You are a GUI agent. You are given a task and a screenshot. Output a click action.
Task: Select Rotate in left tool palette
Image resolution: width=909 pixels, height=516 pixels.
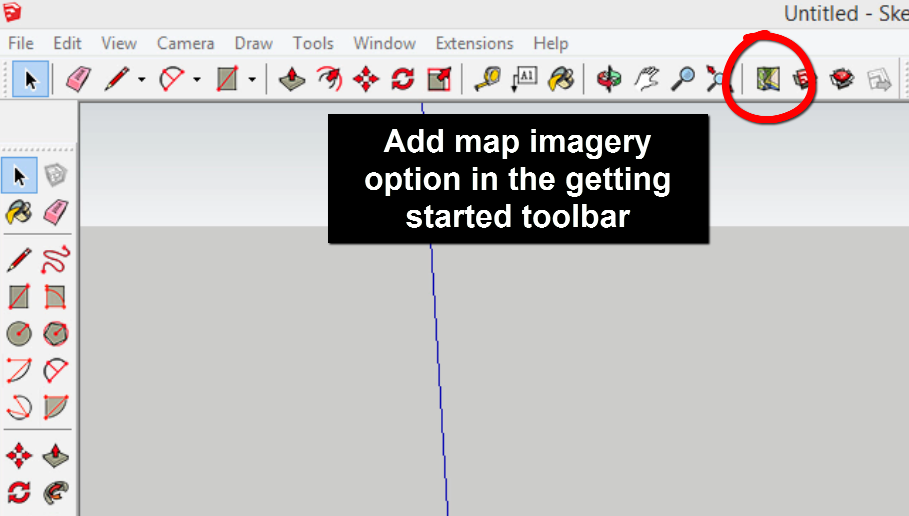coord(19,493)
